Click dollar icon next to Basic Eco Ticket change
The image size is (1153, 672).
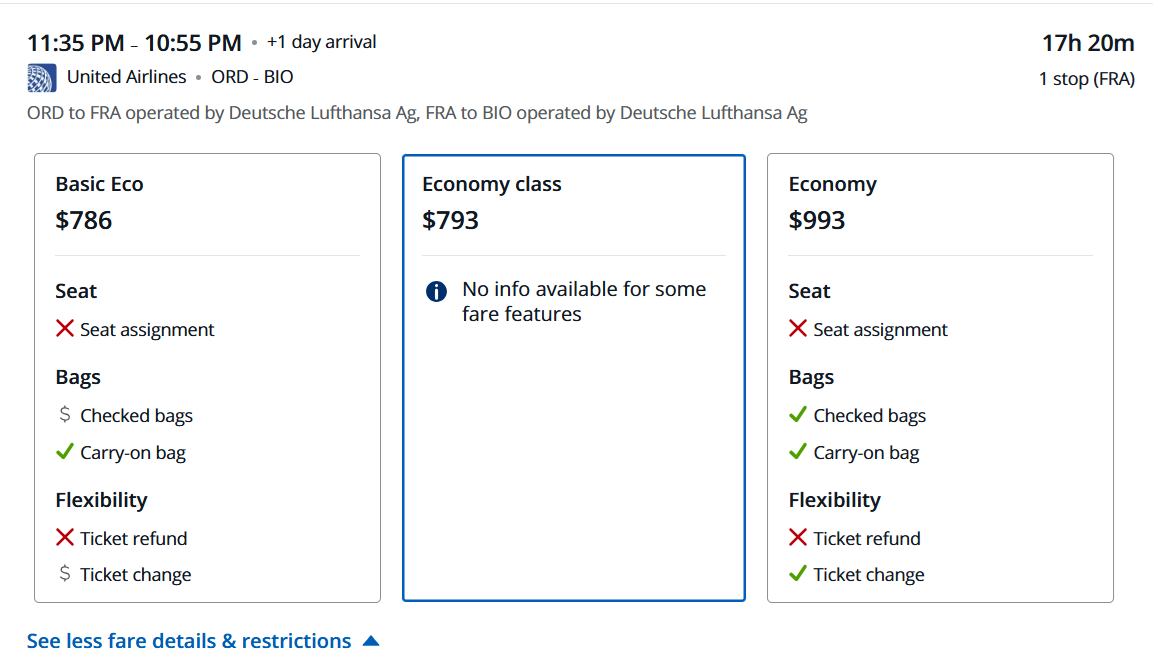65,574
